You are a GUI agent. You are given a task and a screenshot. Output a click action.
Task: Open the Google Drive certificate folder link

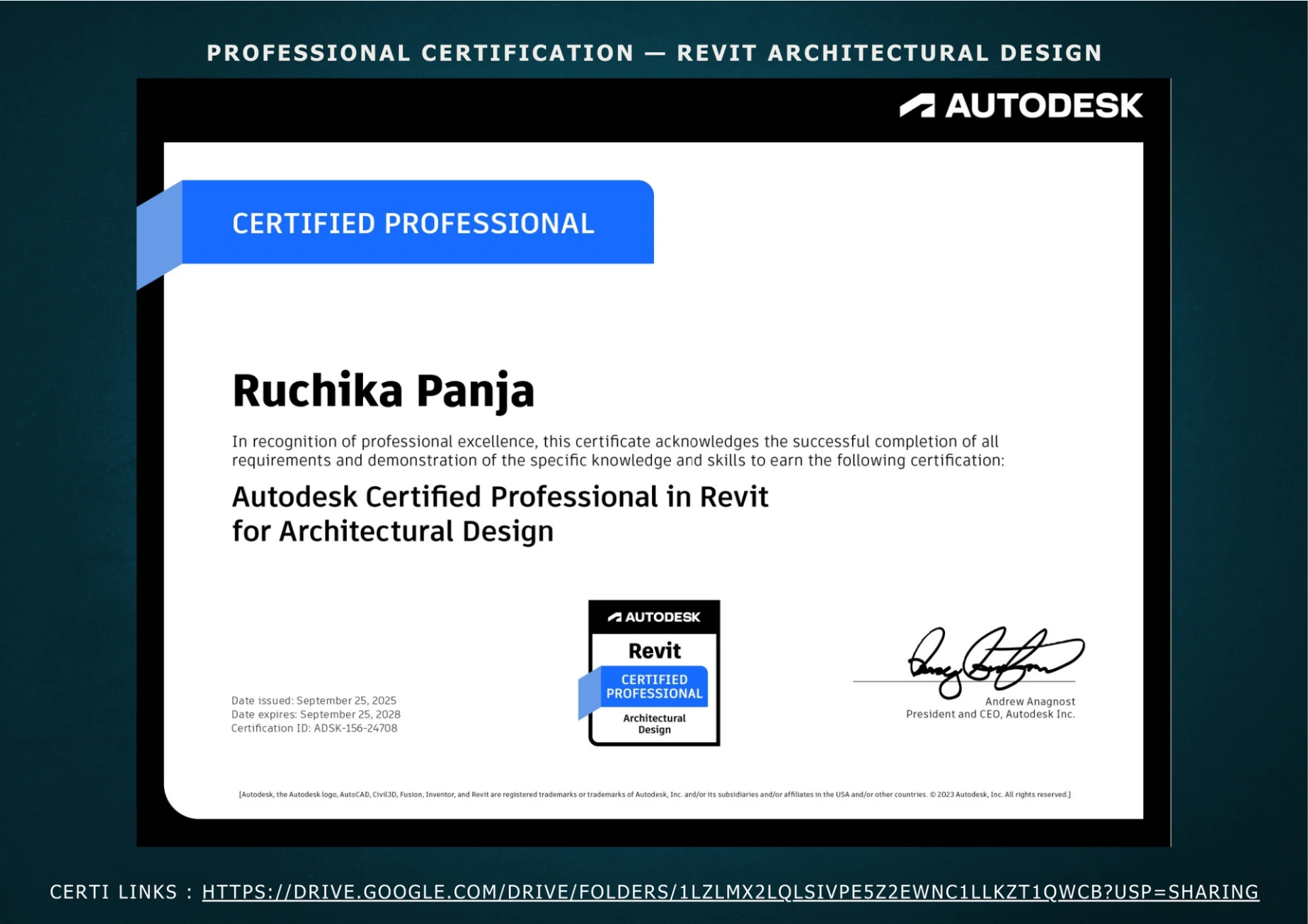tap(730, 891)
